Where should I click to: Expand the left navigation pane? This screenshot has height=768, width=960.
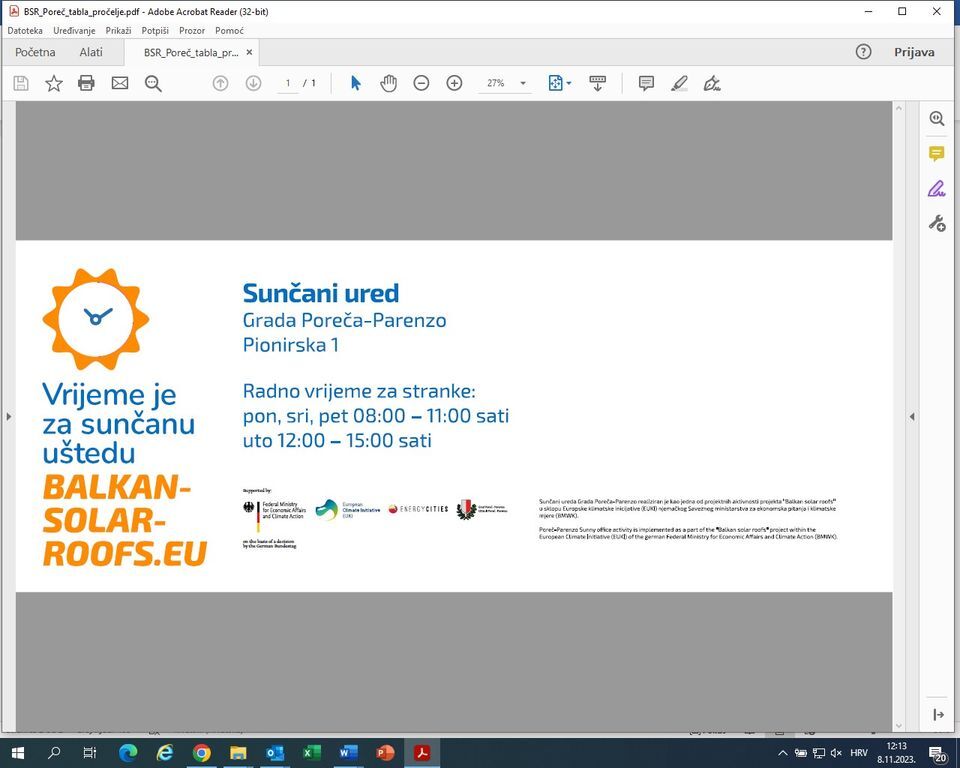8,416
